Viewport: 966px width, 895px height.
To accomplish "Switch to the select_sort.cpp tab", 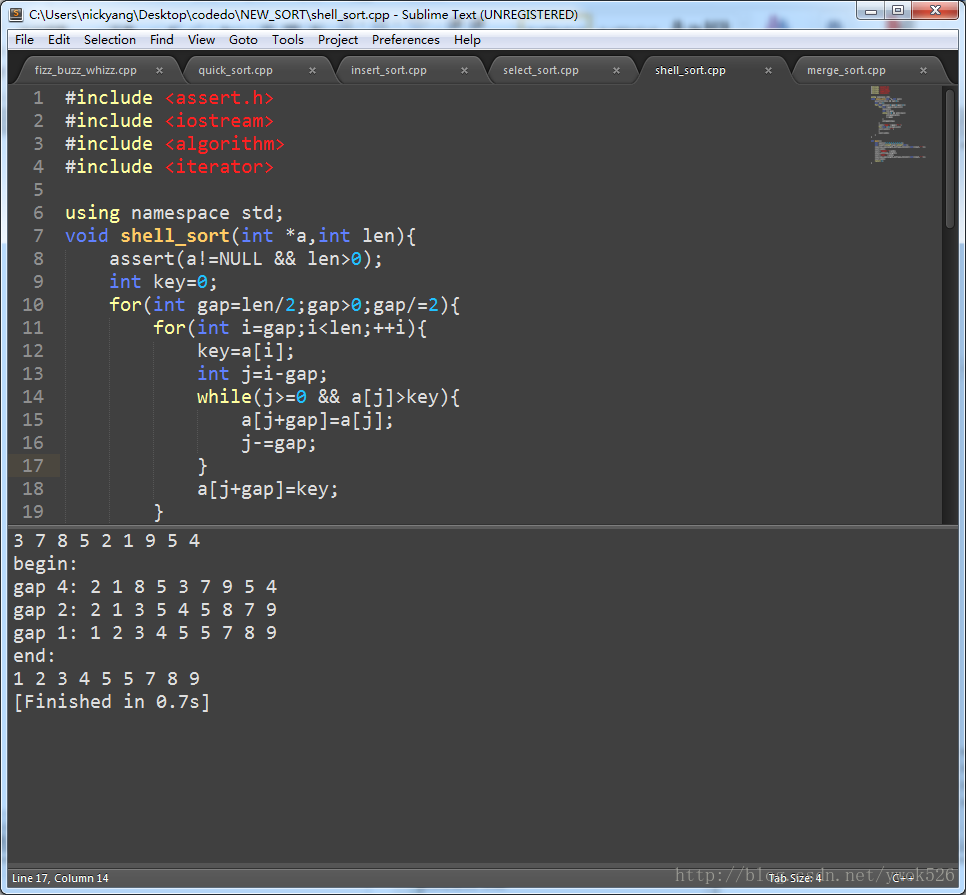I will click(x=541, y=70).
